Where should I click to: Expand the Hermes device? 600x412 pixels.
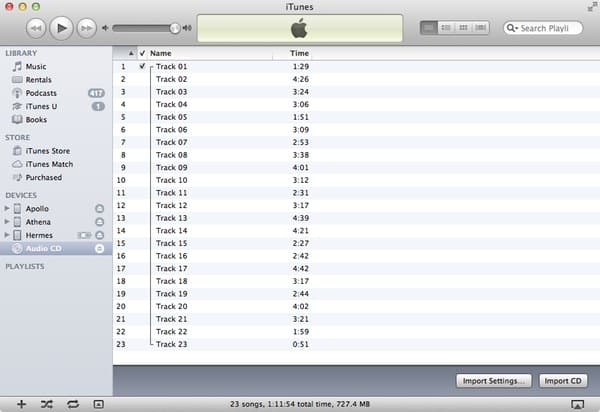pyautogui.click(x=7, y=235)
